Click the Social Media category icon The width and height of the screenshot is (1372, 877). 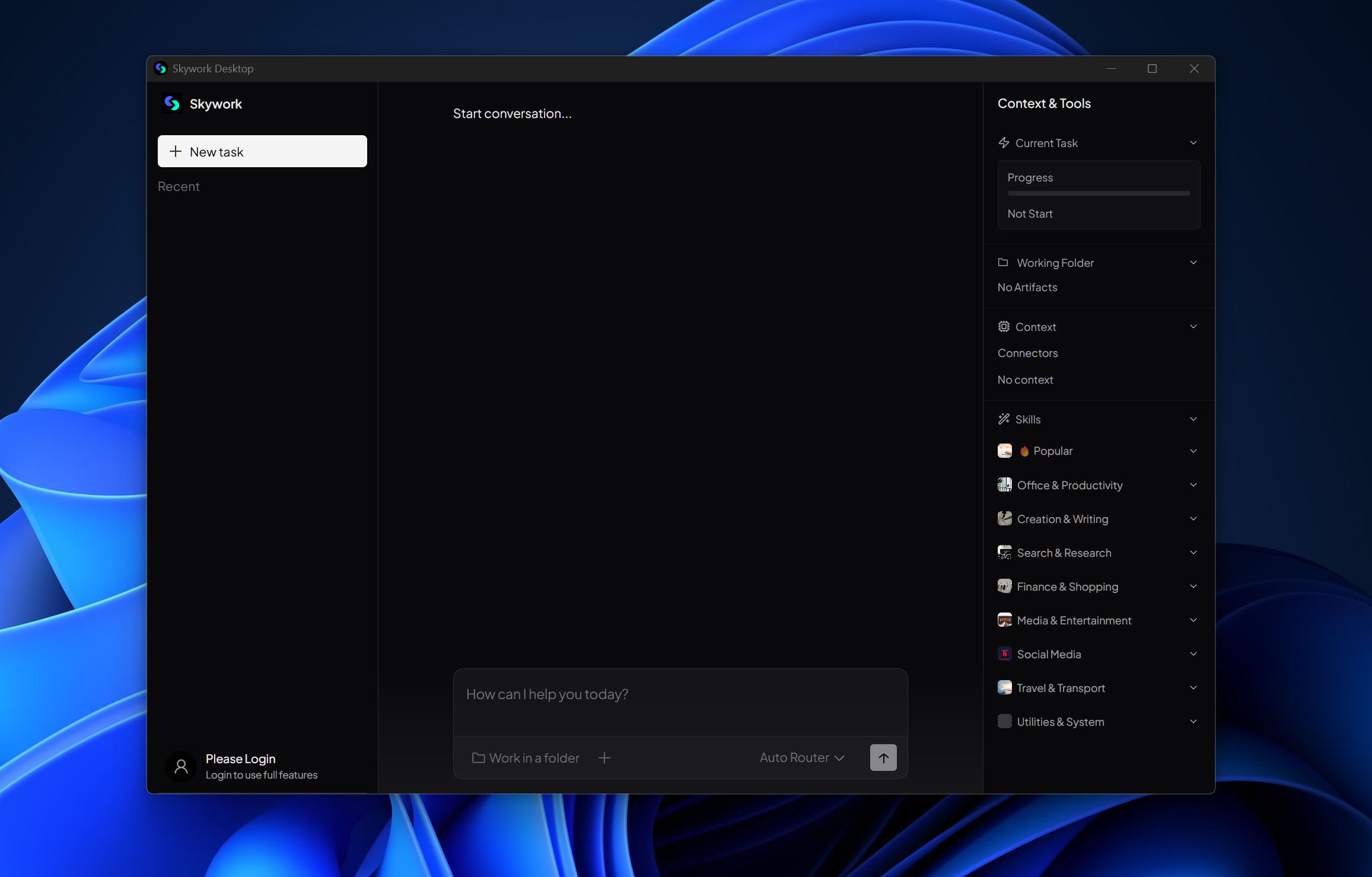[1005, 654]
